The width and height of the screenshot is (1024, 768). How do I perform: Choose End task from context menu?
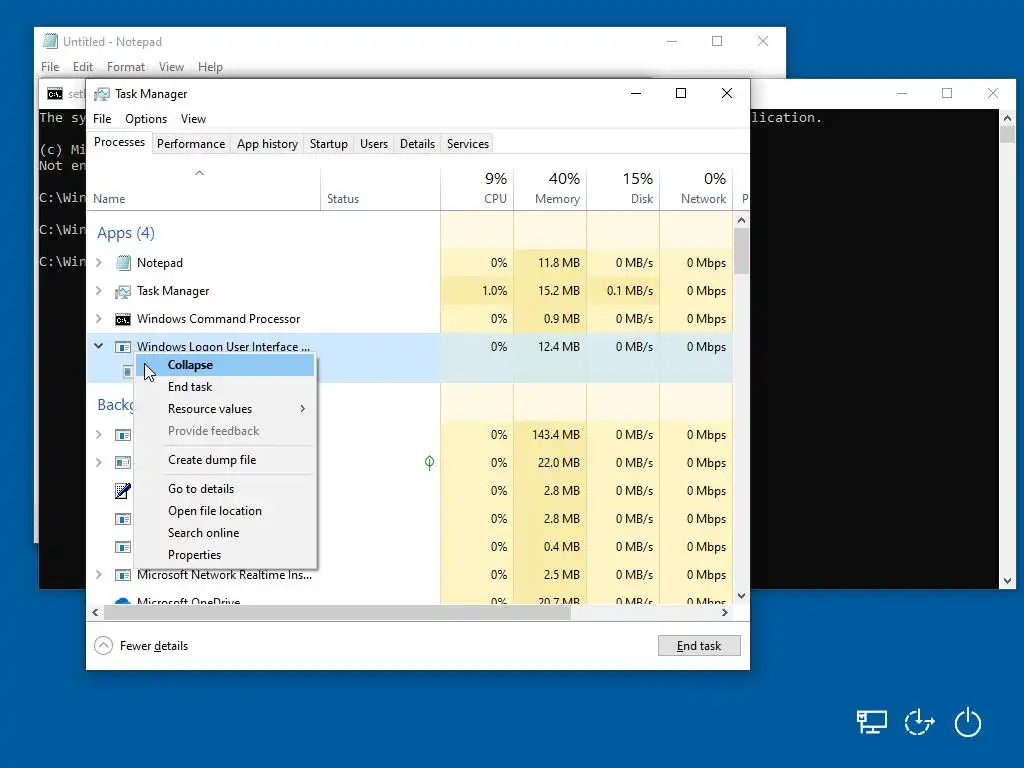tap(225, 387)
